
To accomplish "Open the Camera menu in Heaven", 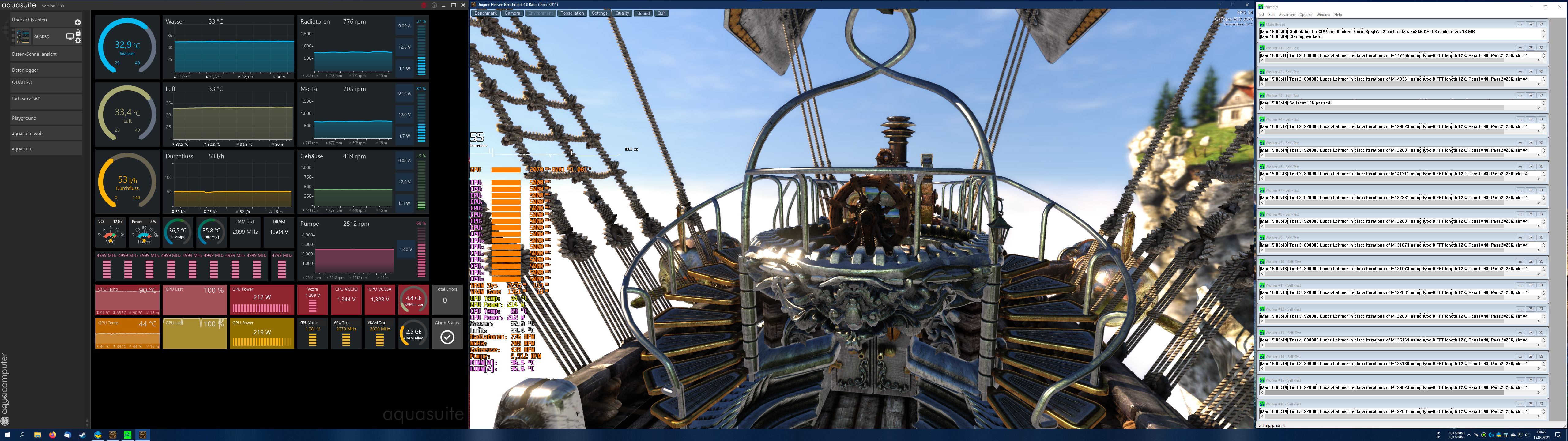I will (513, 13).
